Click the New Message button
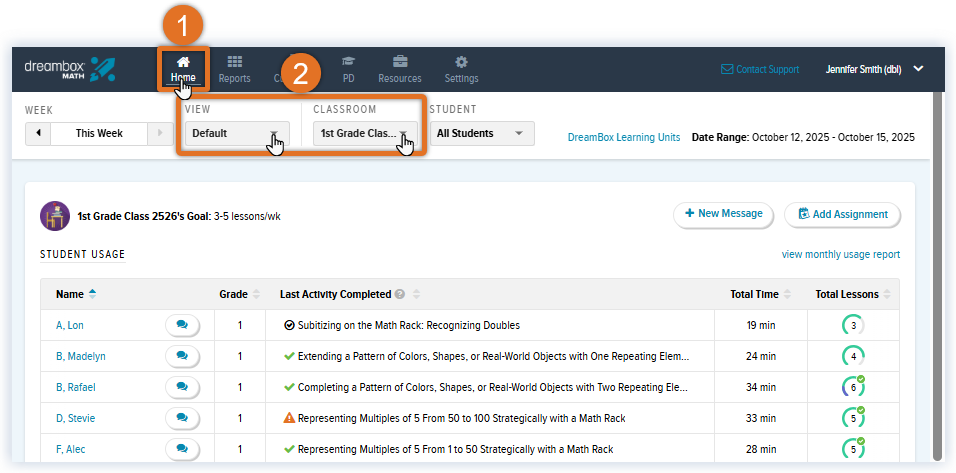956x473 pixels. [x=723, y=213]
